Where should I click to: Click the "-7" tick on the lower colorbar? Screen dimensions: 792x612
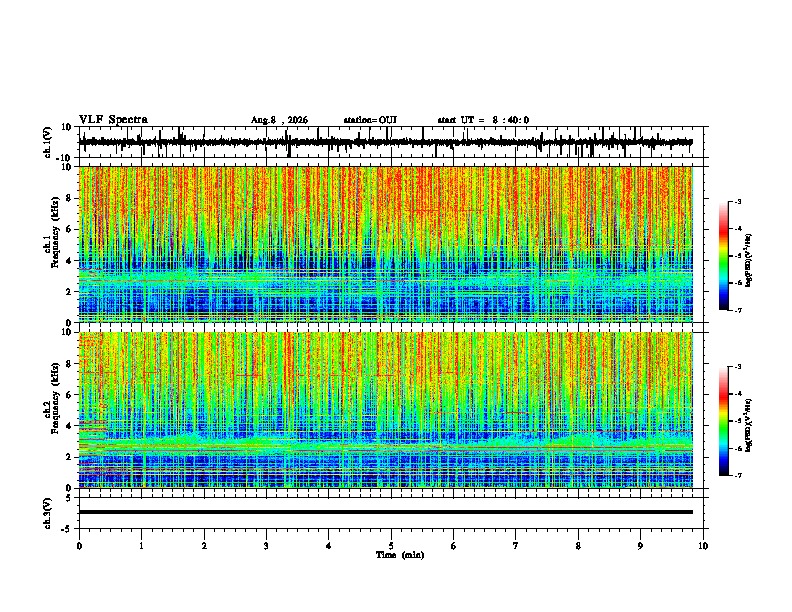pos(738,475)
